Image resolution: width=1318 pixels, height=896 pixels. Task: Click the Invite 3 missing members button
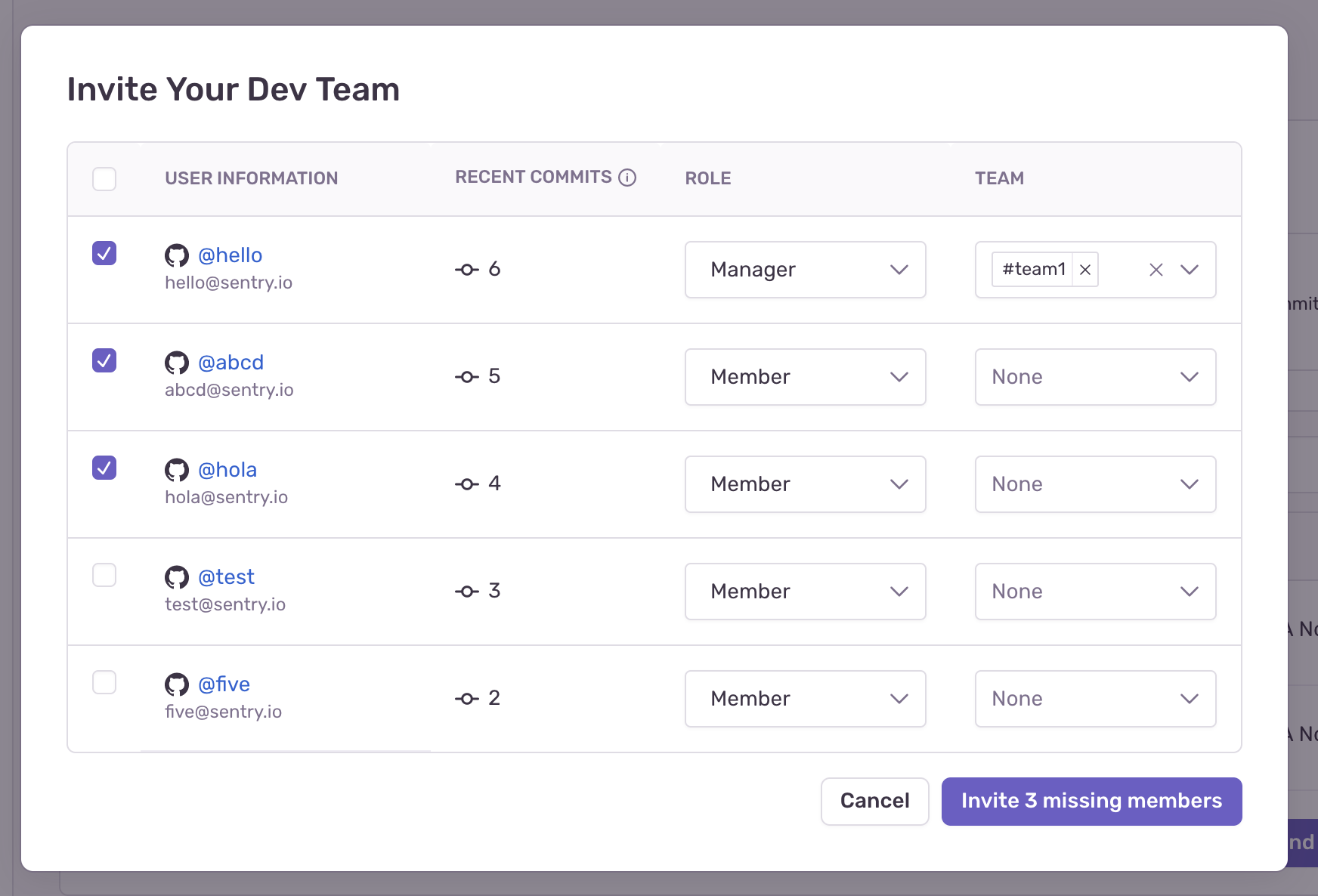tap(1091, 801)
